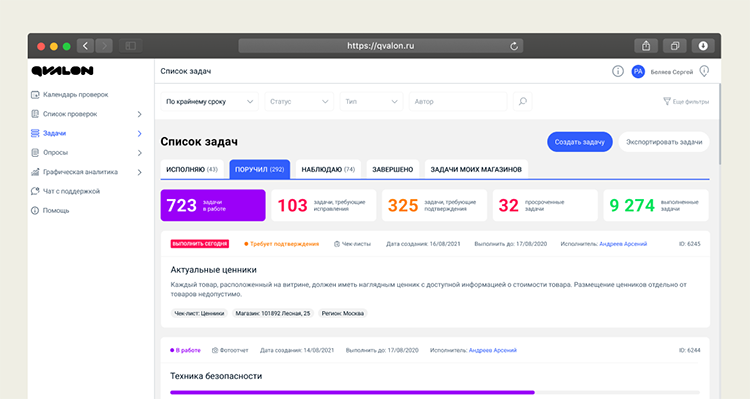Click the page vertical scrollbar
750x399 pixels.
[719, 124]
